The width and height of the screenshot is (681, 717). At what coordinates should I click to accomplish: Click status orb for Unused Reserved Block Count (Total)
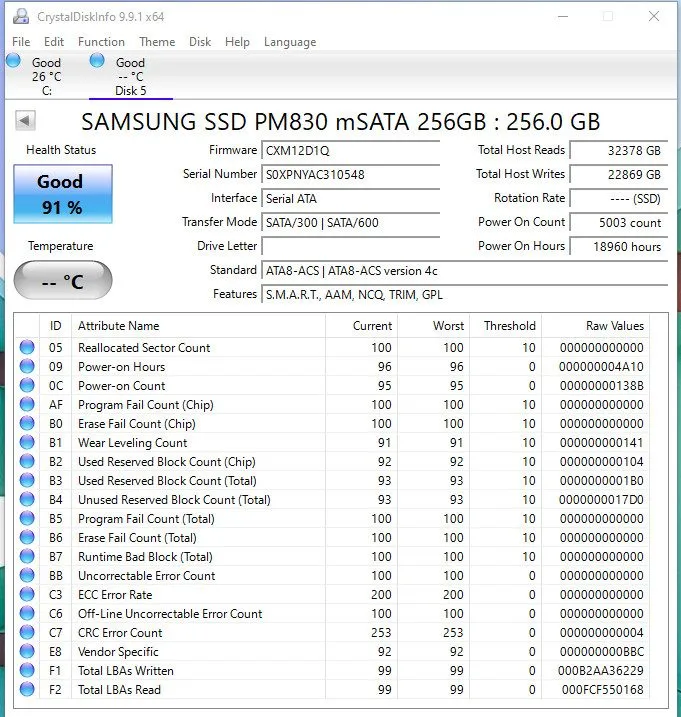pos(27,499)
